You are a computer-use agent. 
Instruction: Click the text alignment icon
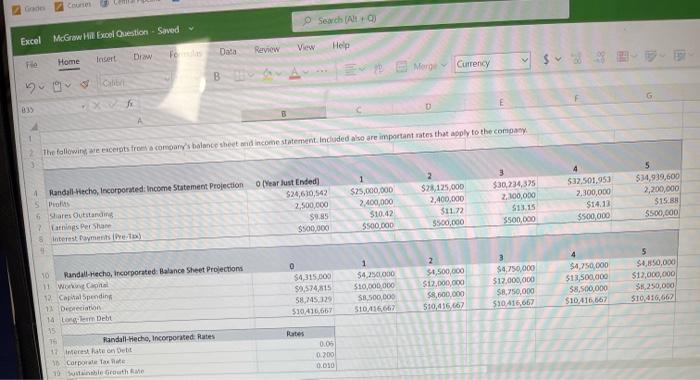pyautogui.click(x=350, y=69)
